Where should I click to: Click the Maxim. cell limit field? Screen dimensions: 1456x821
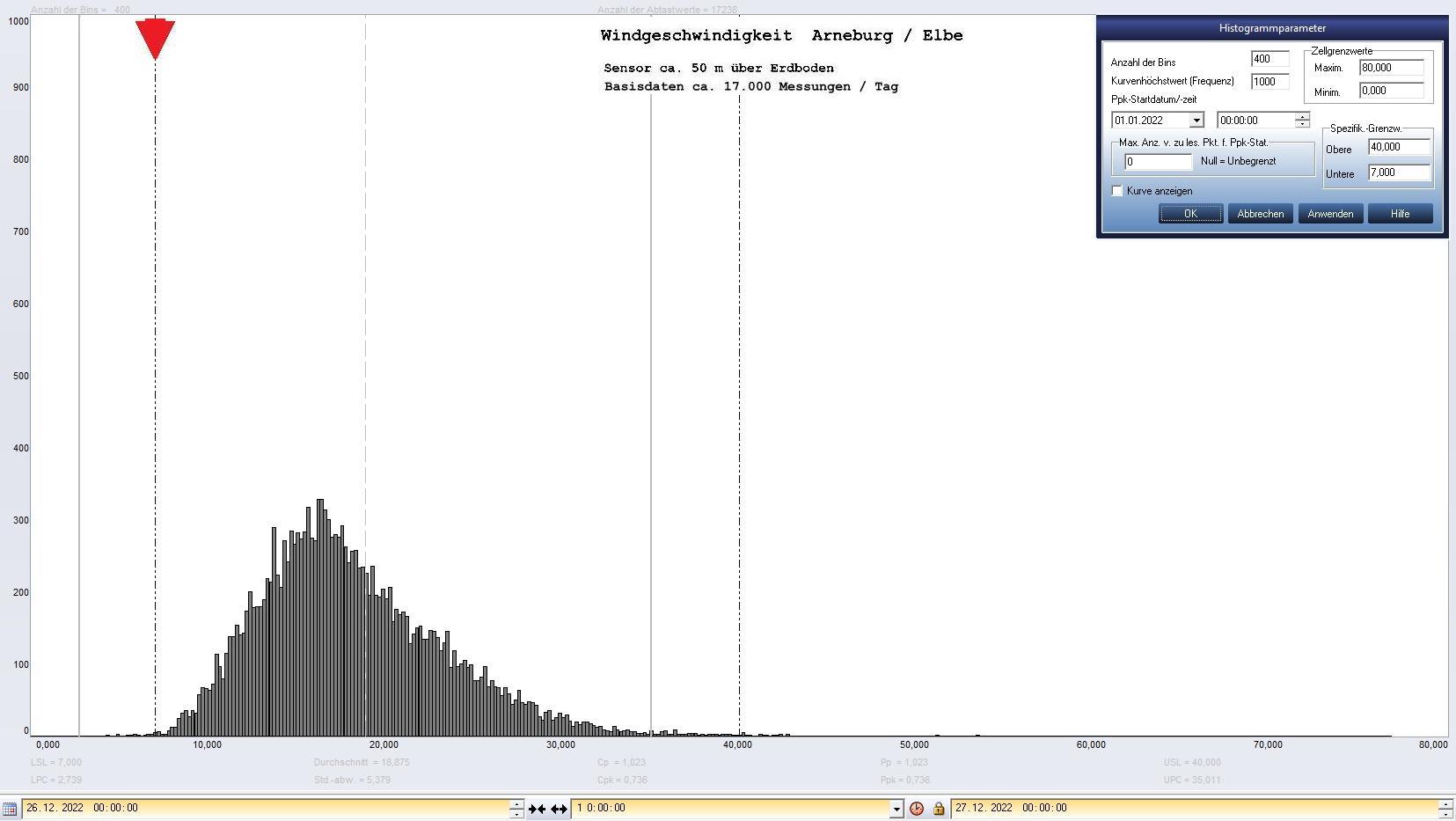(x=1391, y=68)
